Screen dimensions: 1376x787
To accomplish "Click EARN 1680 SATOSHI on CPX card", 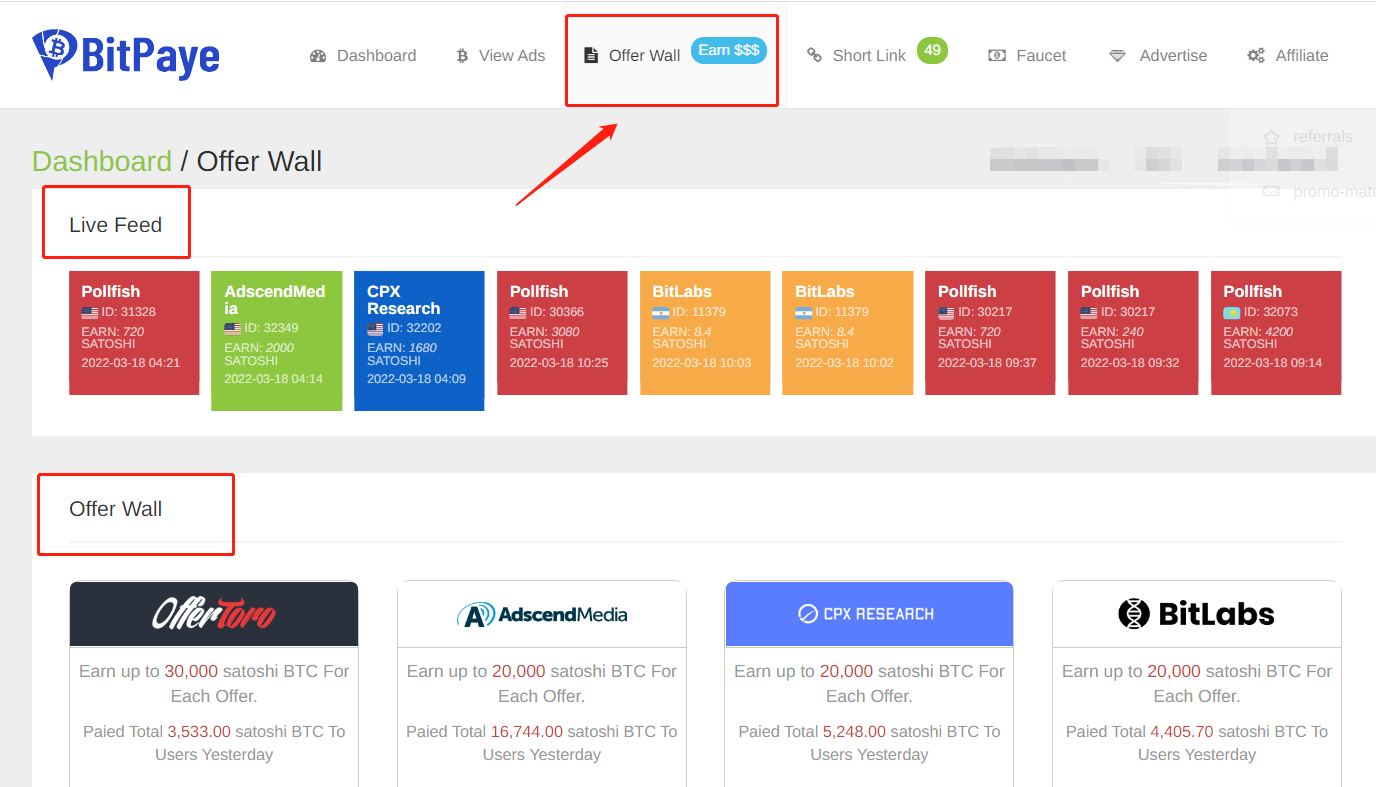I will [404, 354].
